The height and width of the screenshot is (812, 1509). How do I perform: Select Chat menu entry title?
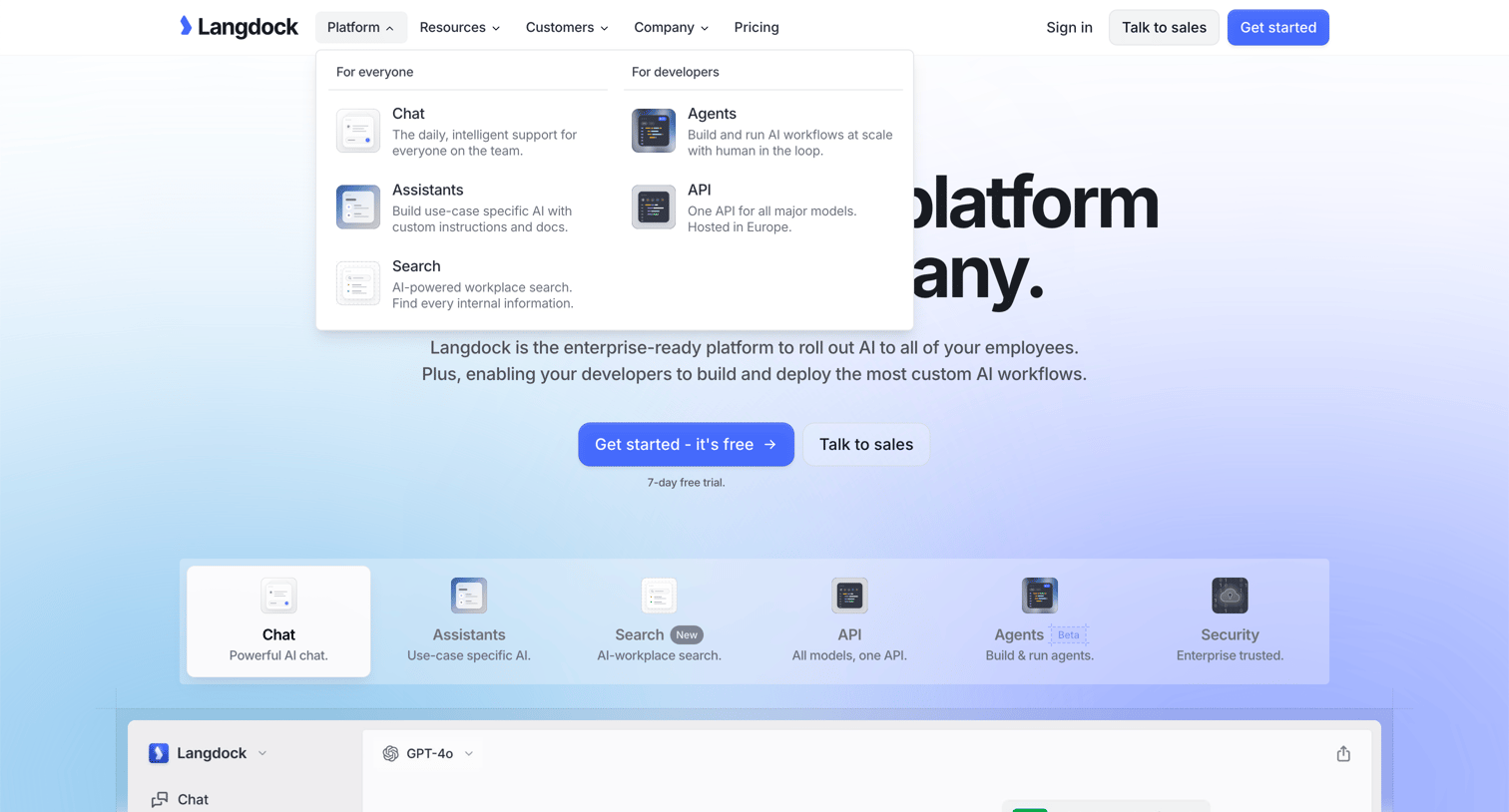click(408, 114)
